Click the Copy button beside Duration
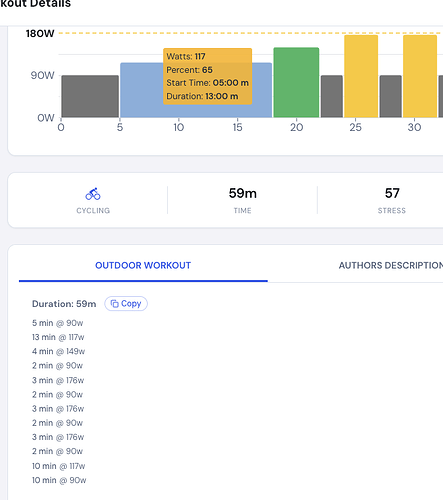Image resolution: width=443 pixels, height=500 pixels. [x=126, y=304]
